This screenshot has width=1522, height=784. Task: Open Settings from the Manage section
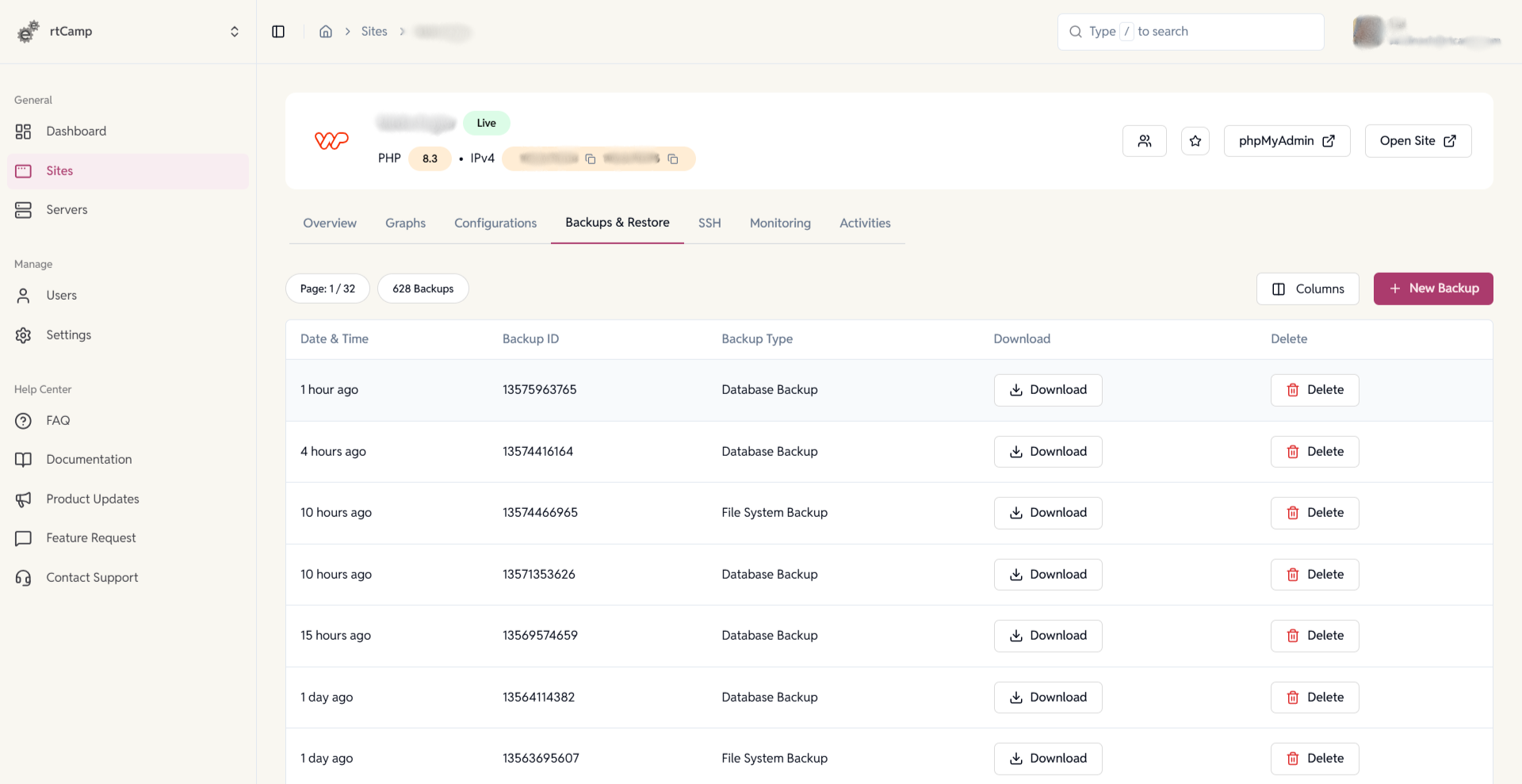[x=68, y=335]
